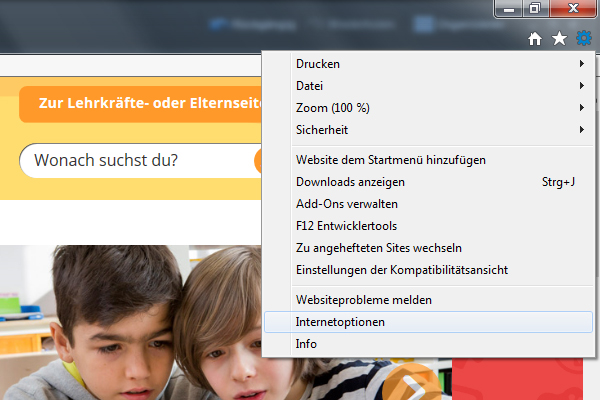Select Website dem Startmenü hinzufügen

[405, 160]
